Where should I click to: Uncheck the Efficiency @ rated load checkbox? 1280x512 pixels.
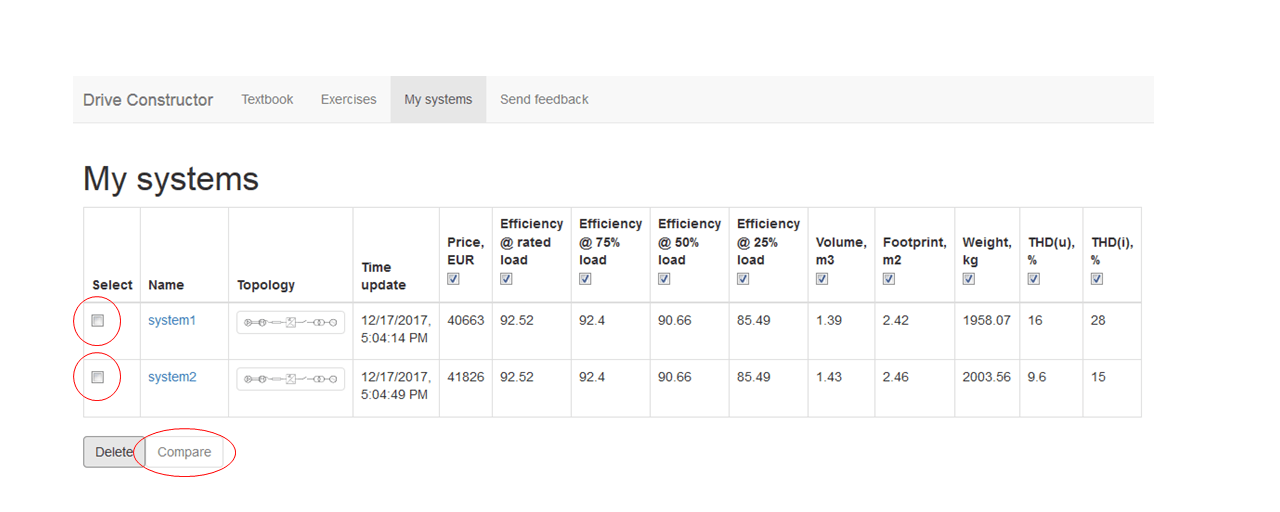[506, 279]
